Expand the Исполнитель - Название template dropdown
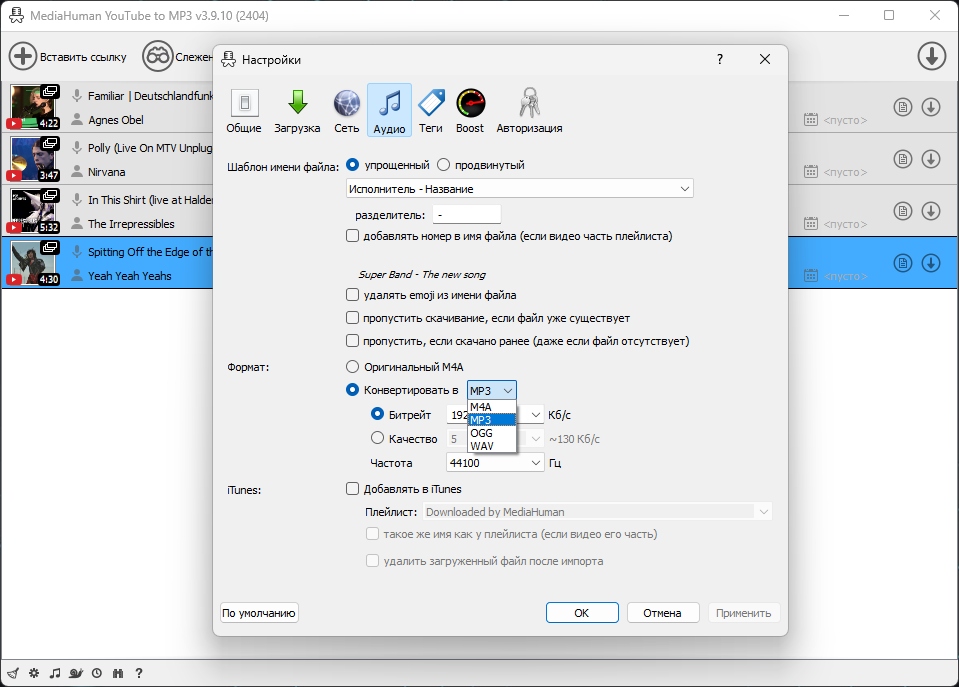Image resolution: width=959 pixels, height=687 pixels. [520, 188]
